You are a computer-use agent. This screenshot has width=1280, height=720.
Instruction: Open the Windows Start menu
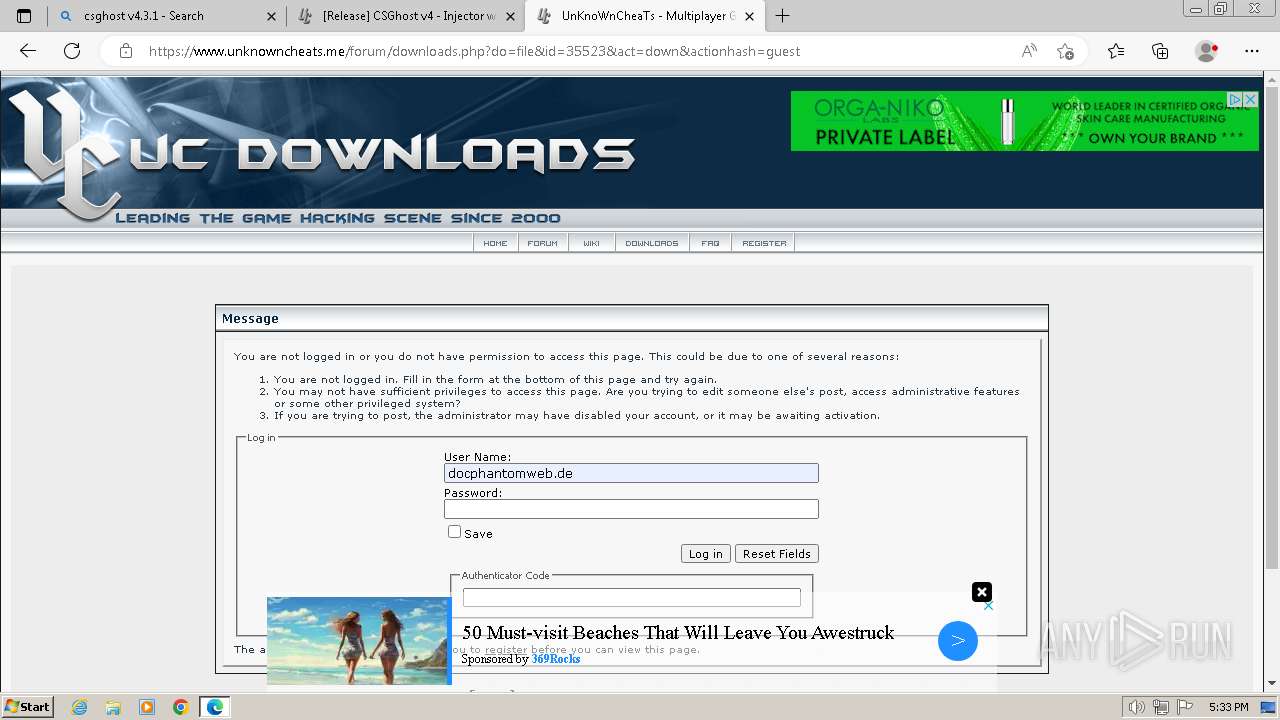pos(28,707)
